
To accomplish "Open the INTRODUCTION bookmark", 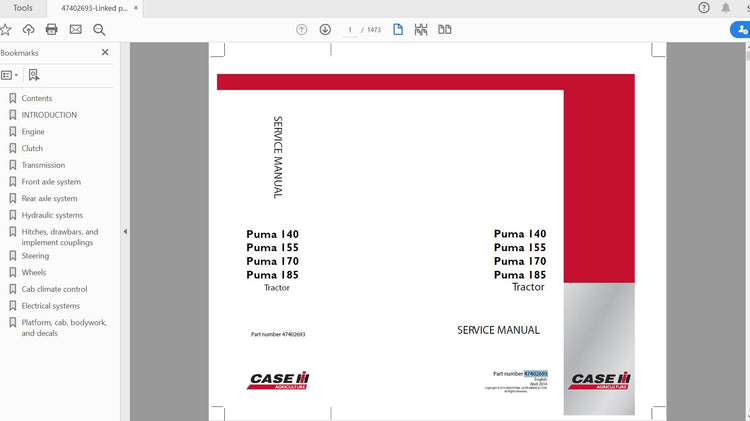I will click(x=49, y=115).
